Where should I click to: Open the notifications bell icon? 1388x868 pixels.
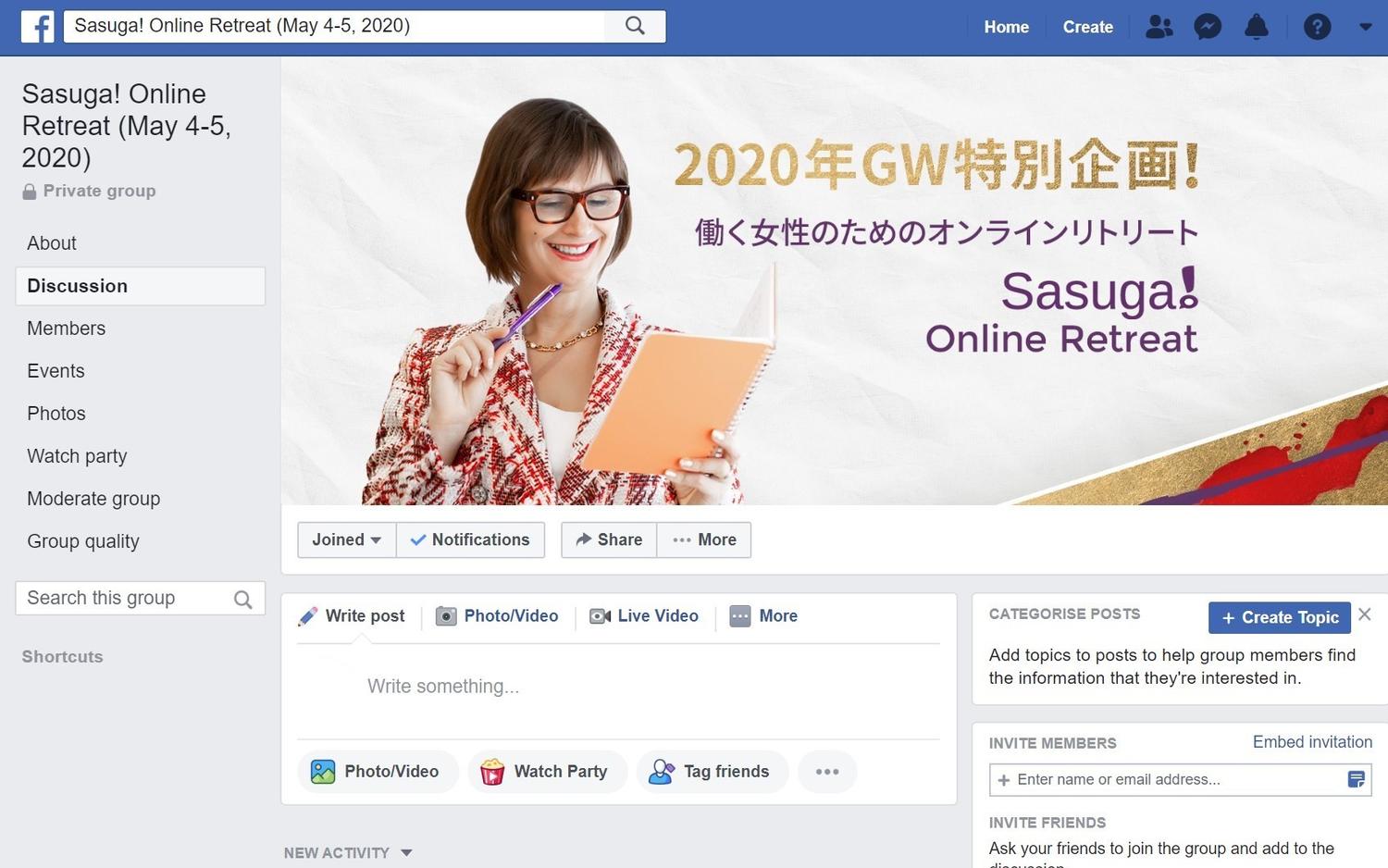(1257, 27)
